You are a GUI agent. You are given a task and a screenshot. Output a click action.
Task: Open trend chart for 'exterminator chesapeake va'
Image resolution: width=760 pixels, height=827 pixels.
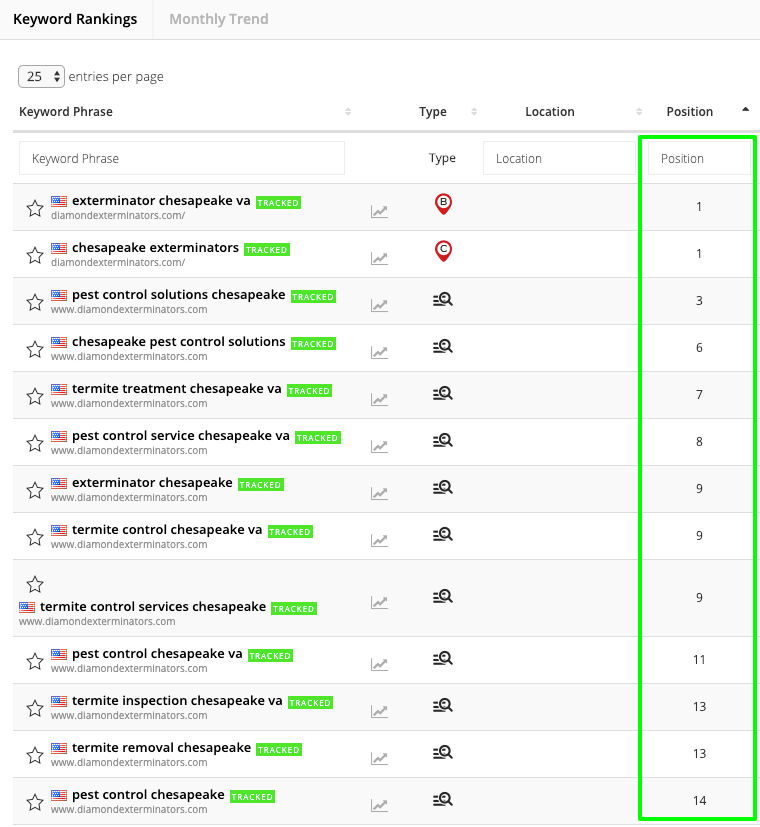(x=379, y=211)
